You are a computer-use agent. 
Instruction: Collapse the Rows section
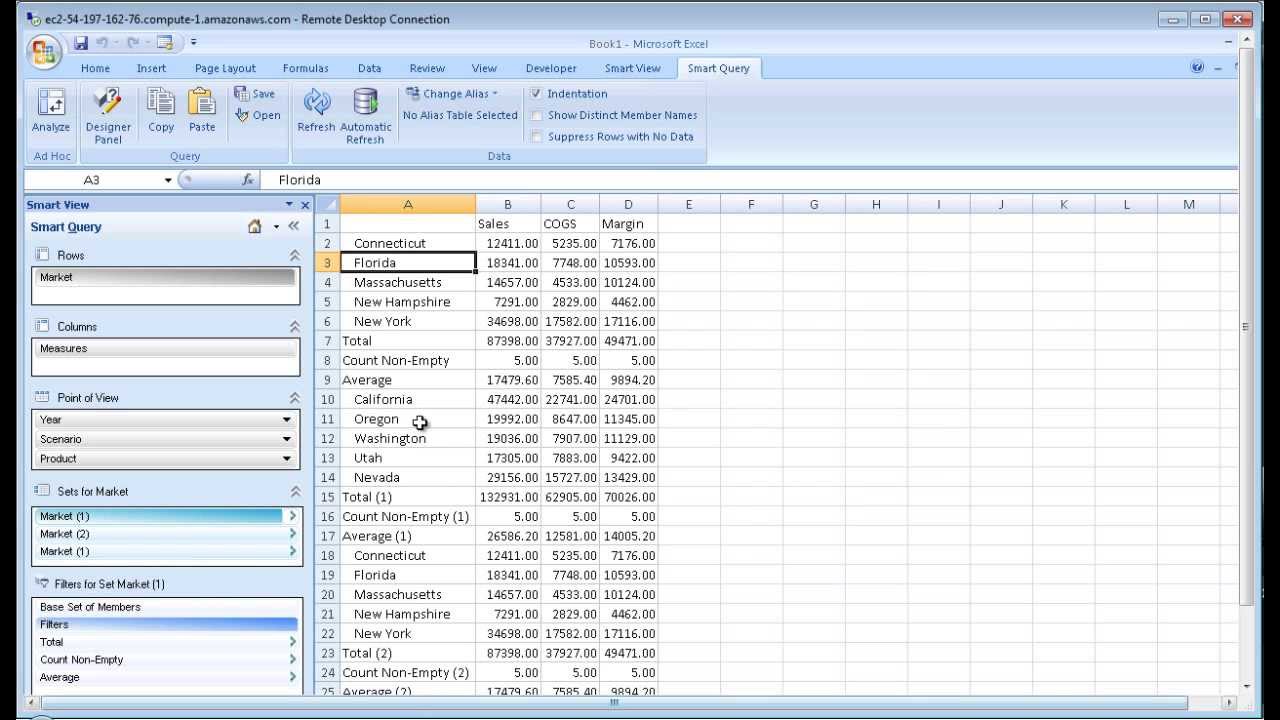295,256
